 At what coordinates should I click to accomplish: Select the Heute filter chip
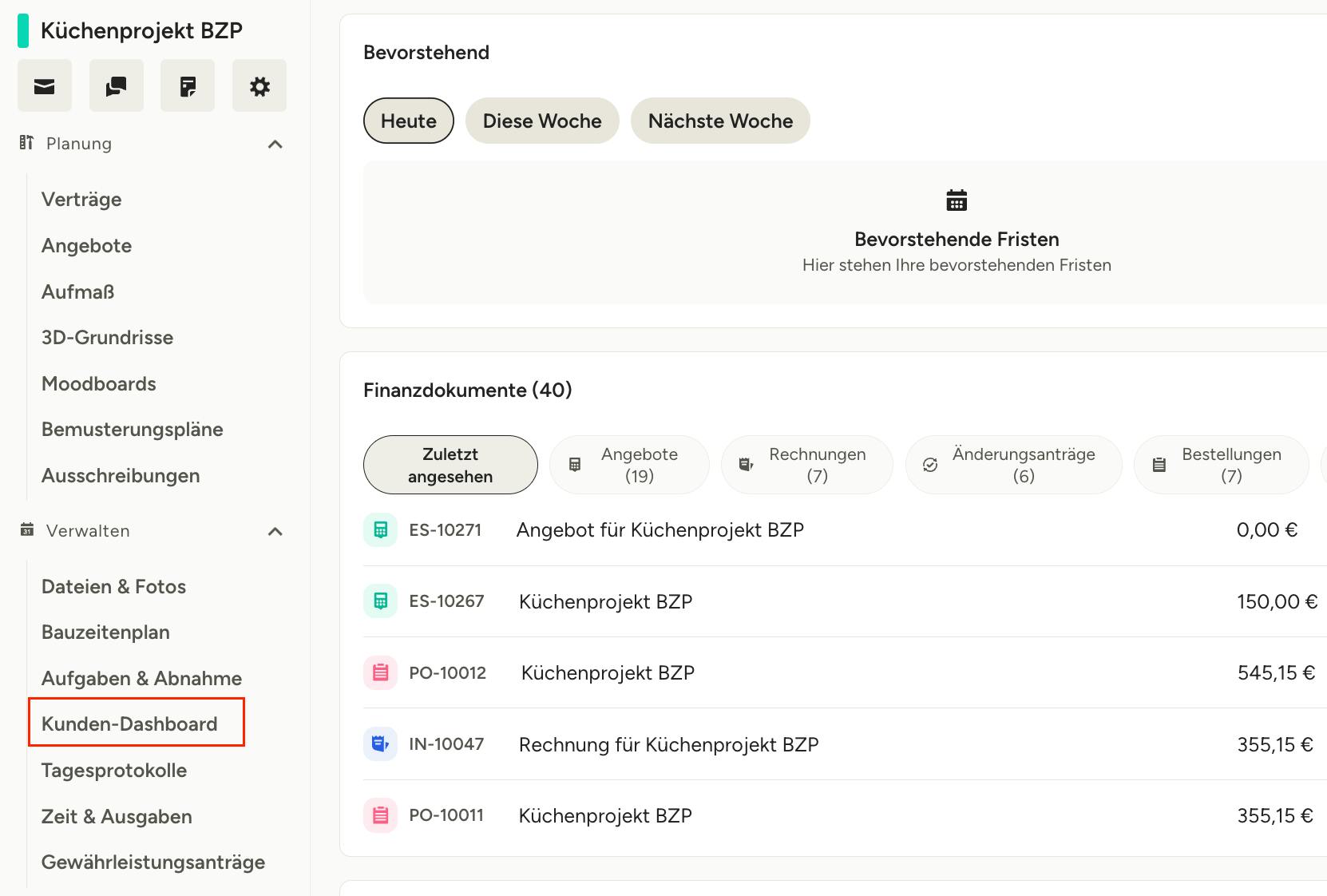tap(409, 121)
